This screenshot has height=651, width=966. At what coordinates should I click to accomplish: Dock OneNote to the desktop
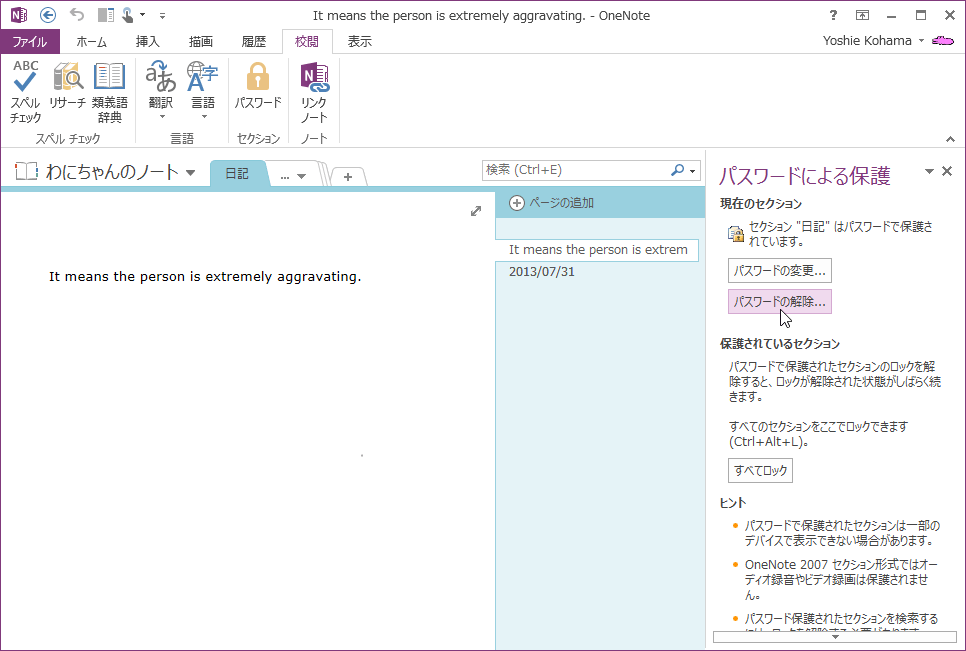pos(106,15)
